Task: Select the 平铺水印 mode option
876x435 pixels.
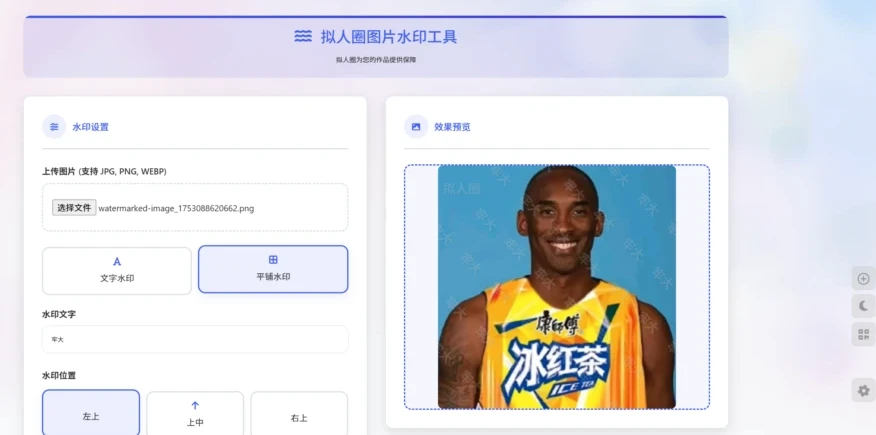Action: click(x=273, y=269)
